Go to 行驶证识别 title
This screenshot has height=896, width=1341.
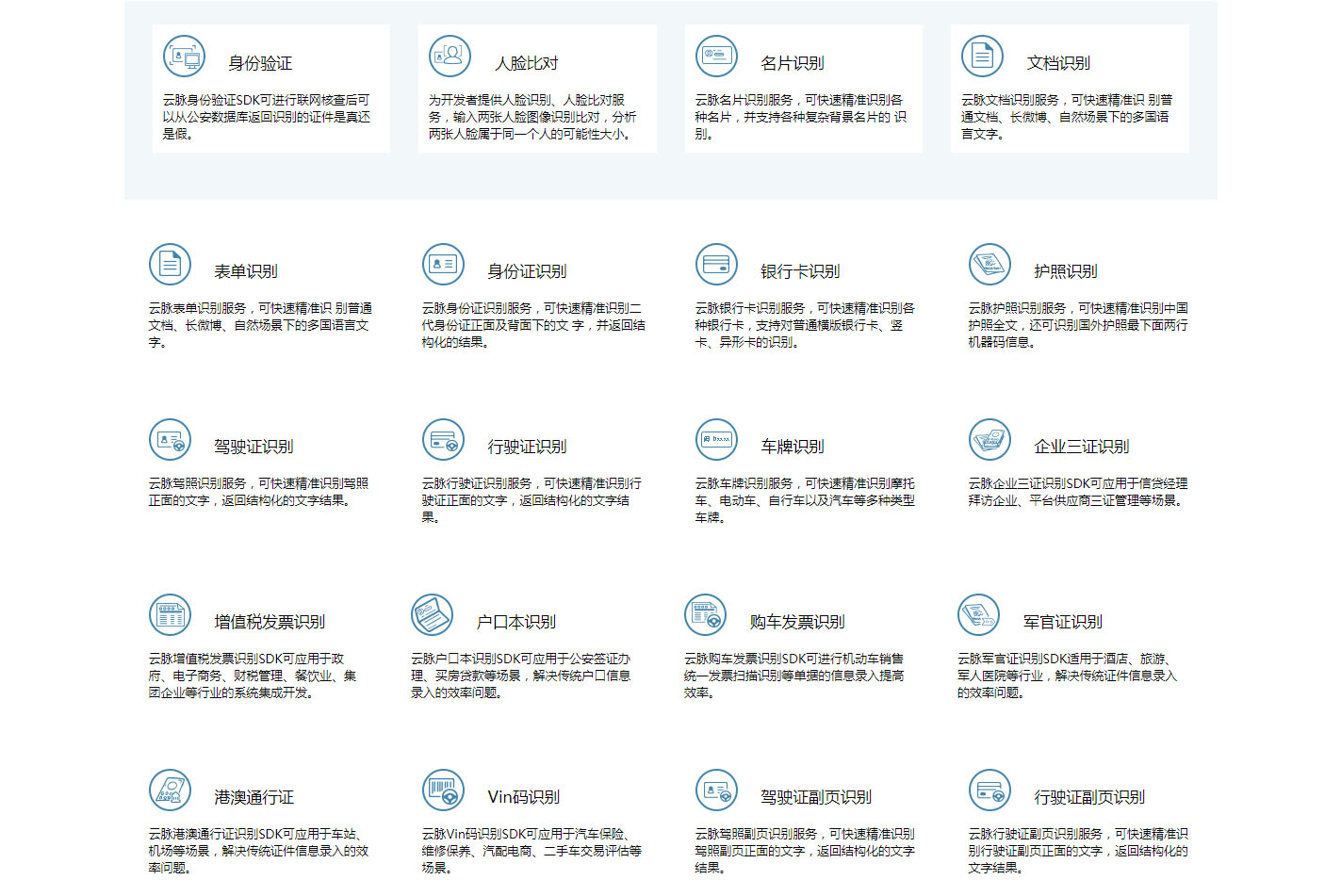coord(527,447)
